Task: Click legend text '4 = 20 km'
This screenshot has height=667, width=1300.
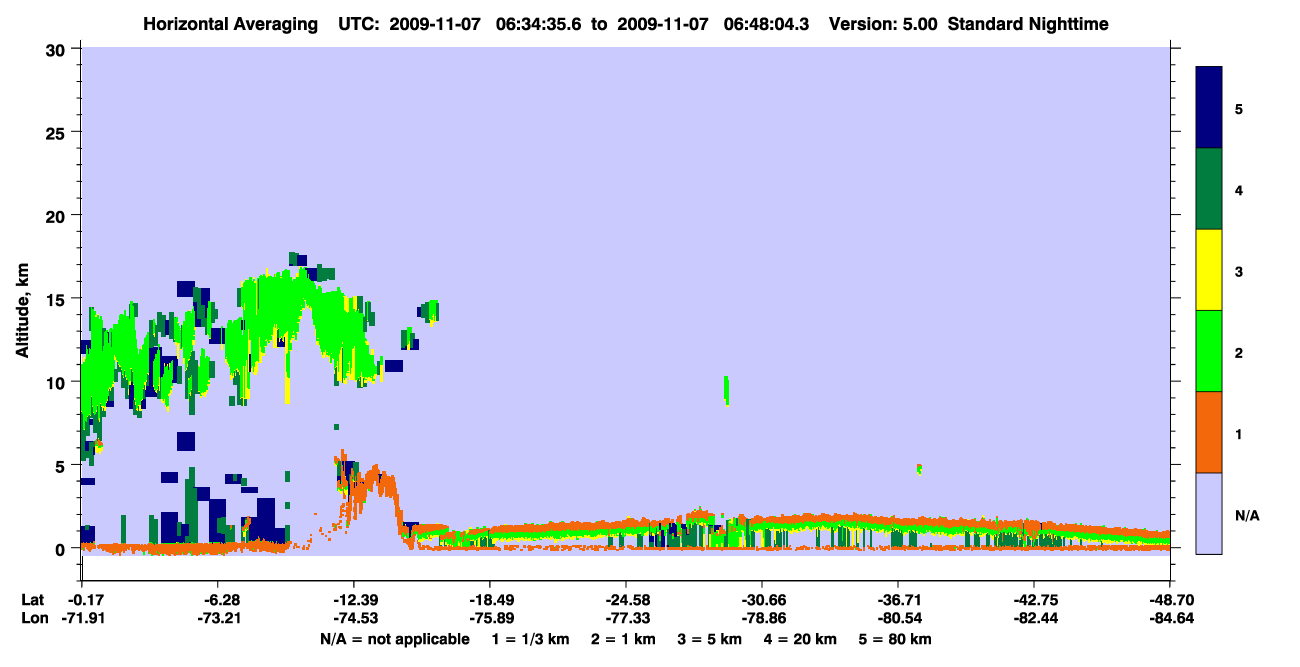Action: [801, 639]
